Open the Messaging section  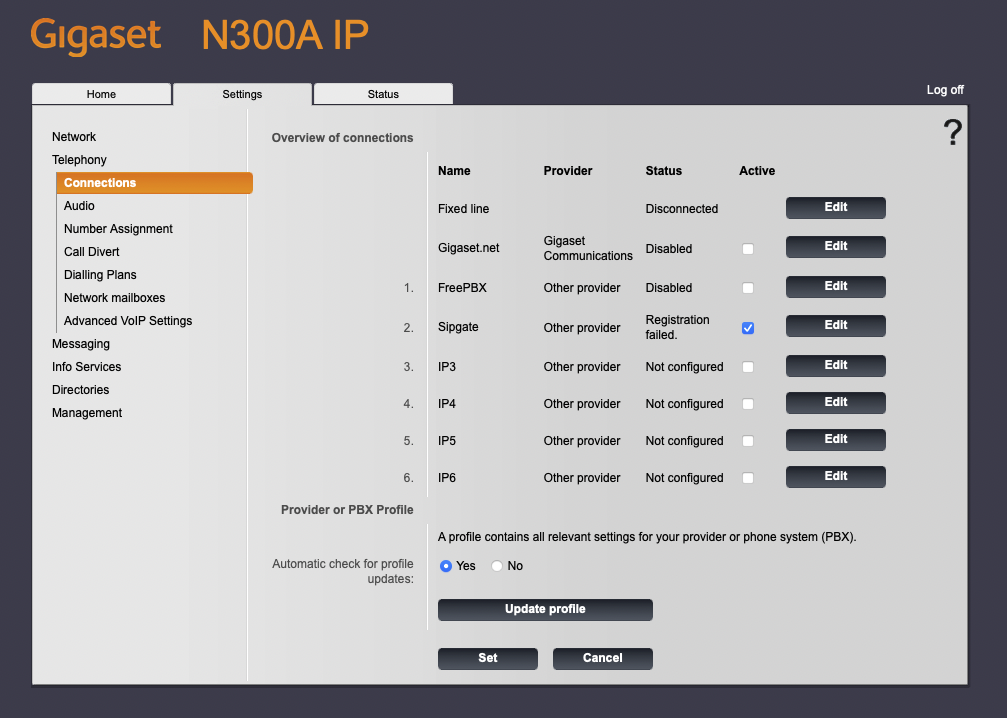click(81, 344)
